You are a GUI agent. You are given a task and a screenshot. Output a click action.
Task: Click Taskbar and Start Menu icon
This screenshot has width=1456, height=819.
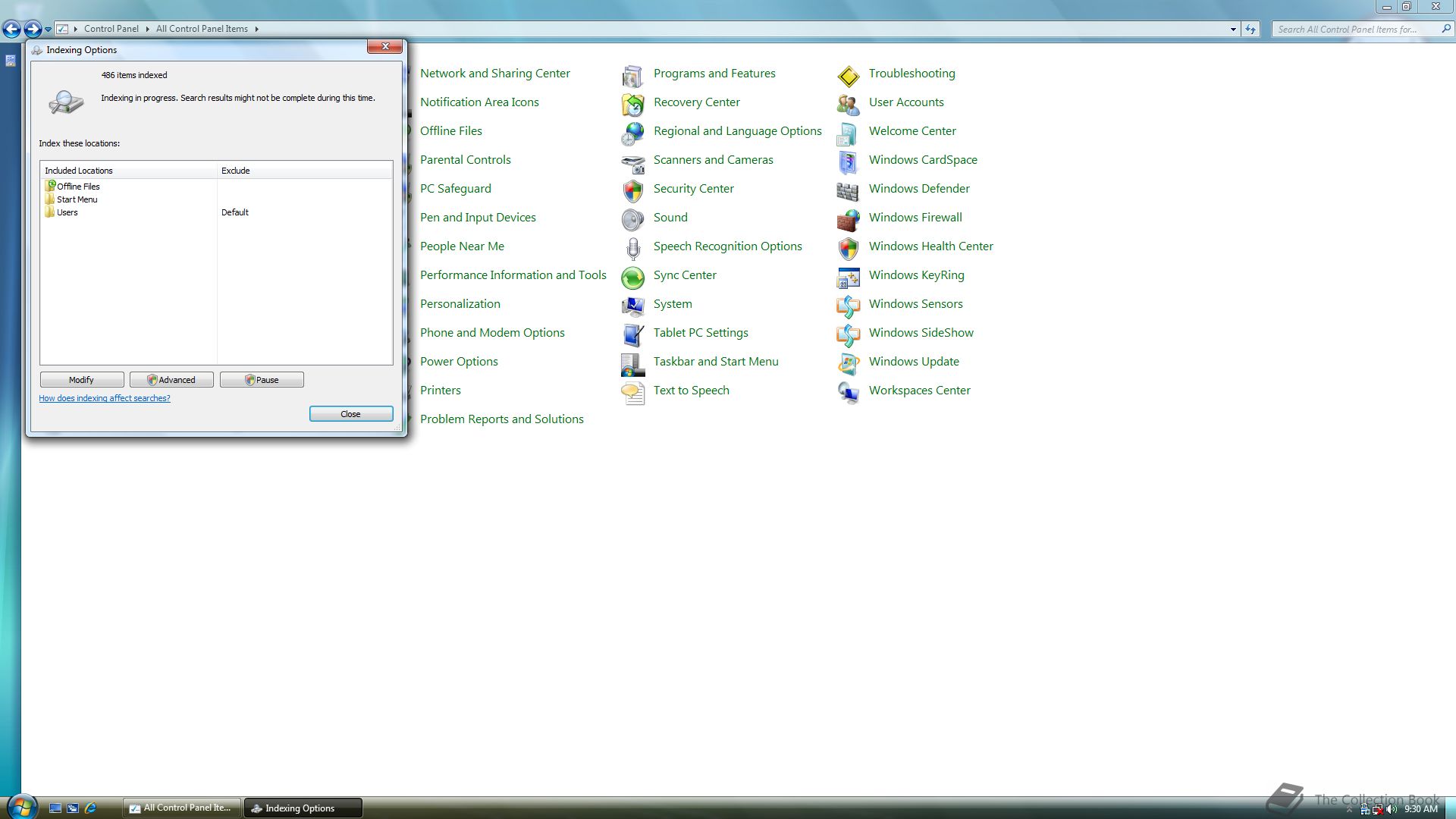[x=632, y=364]
